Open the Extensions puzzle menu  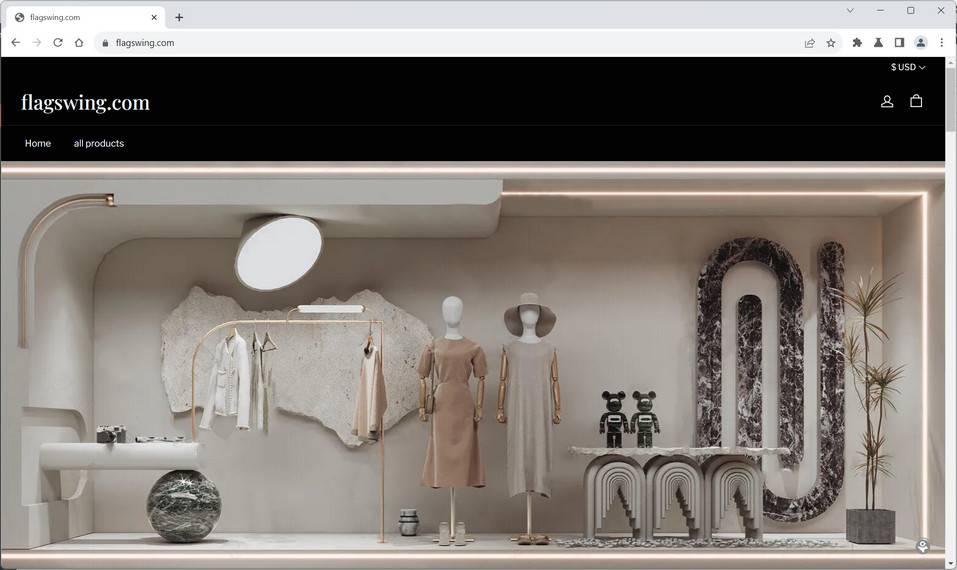[x=857, y=43]
